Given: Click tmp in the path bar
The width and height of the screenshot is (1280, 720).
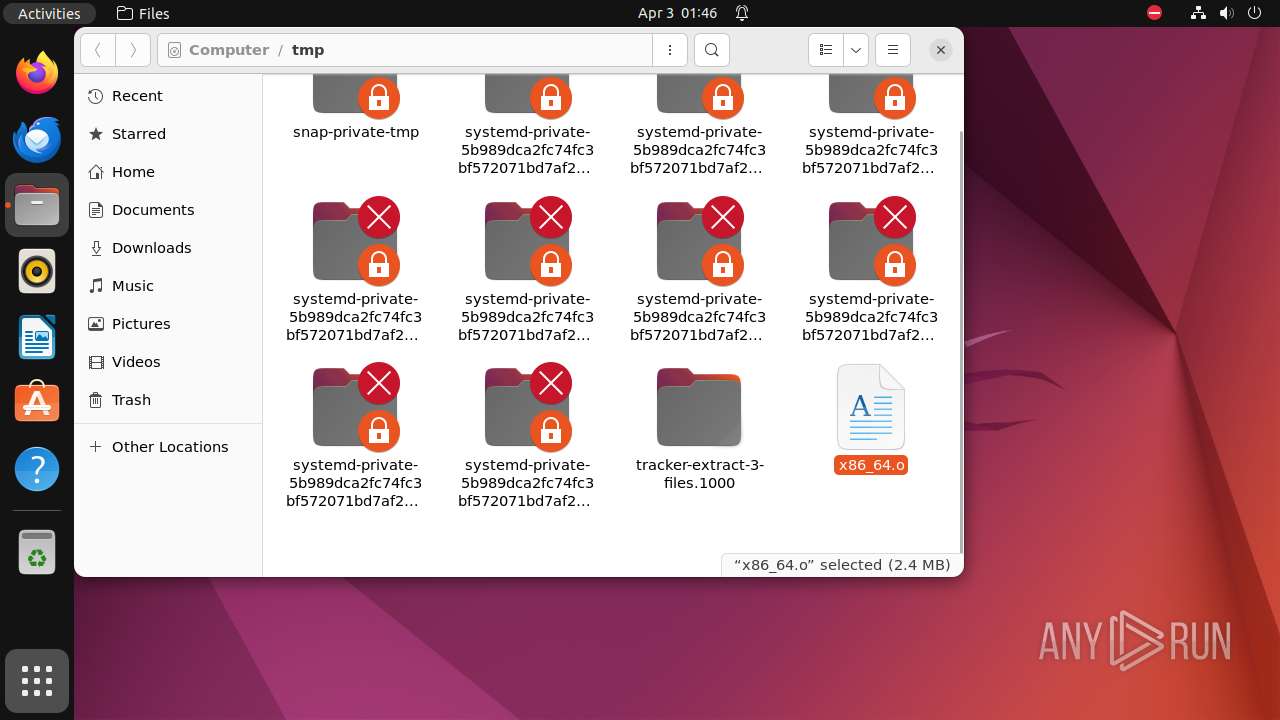Looking at the screenshot, I should click(x=308, y=50).
